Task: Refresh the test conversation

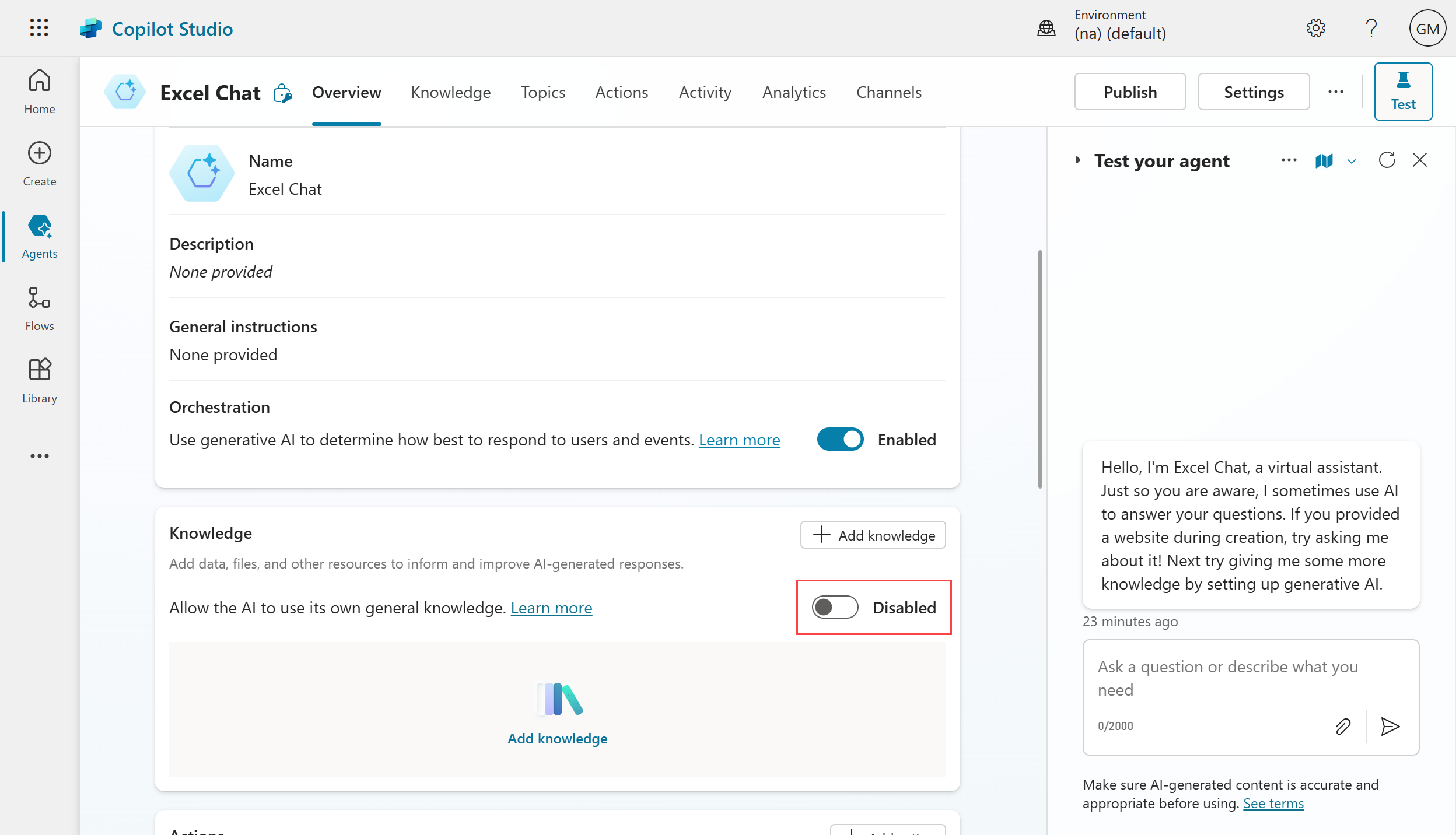Action: 1387,160
